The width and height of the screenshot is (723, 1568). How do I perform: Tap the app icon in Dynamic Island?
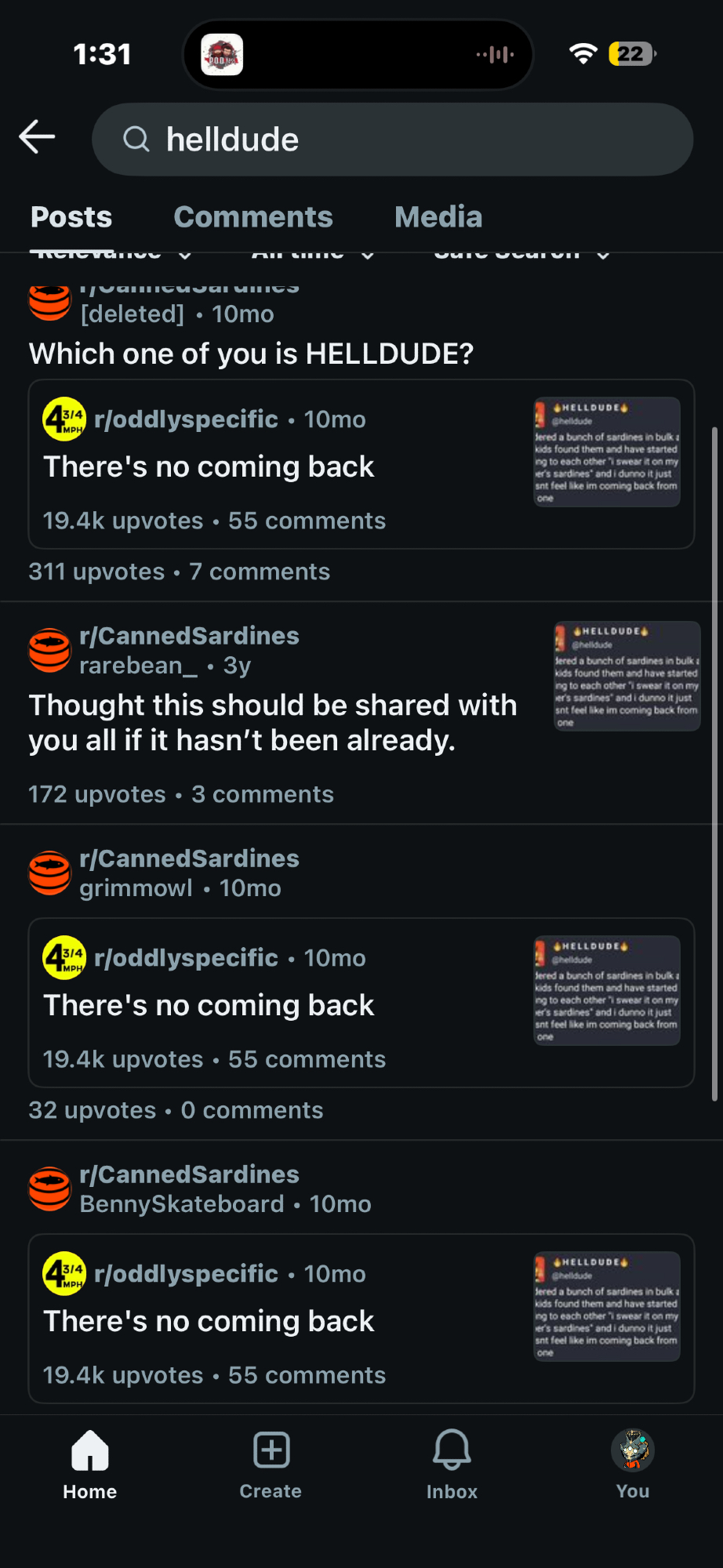point(222,55)
